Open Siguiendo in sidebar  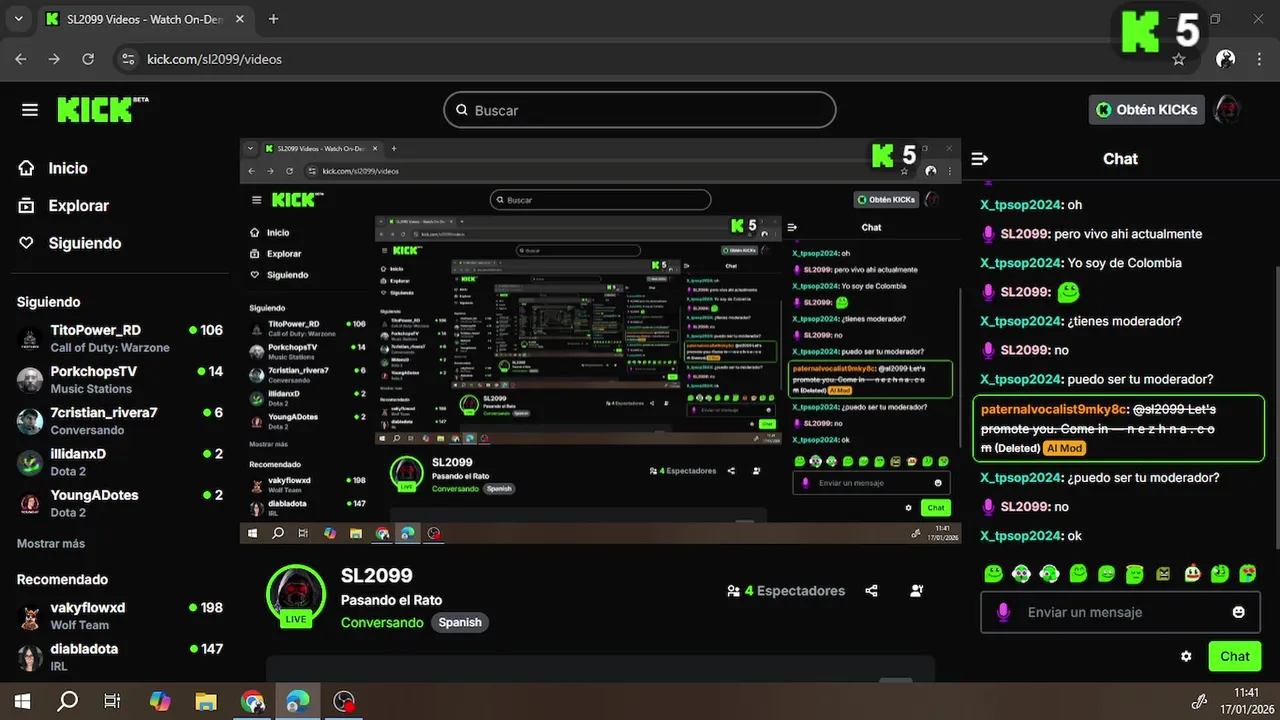(x=84, y=243)
